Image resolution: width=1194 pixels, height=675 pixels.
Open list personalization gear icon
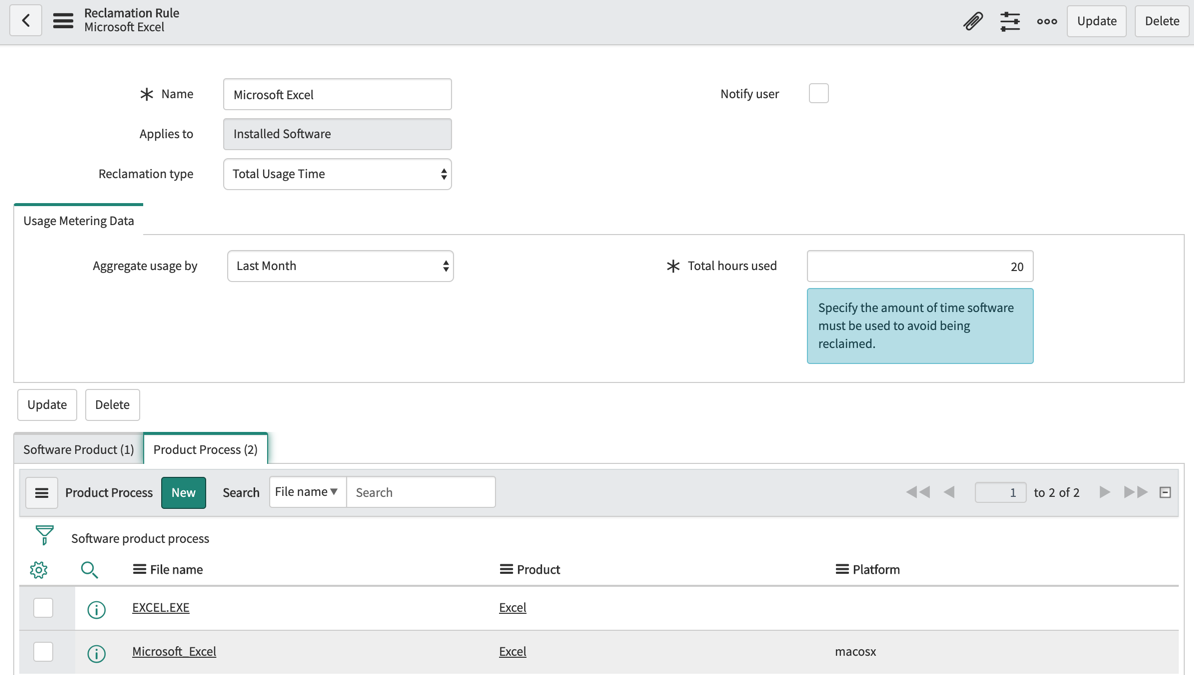click(x=39, y=570)
